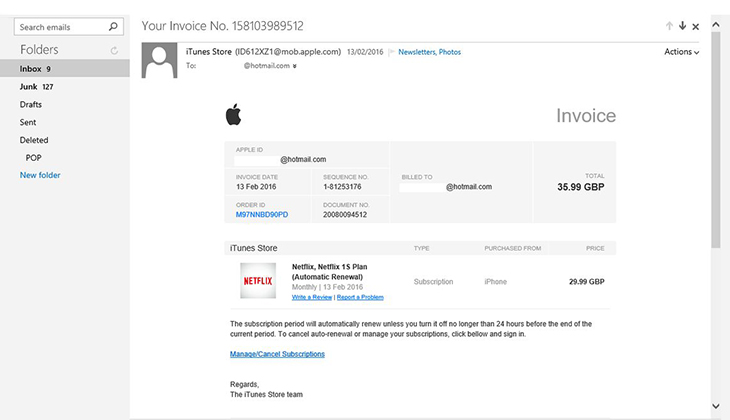
Task: Click sender name 'iTunes Store'
Action: coord(209,52)
